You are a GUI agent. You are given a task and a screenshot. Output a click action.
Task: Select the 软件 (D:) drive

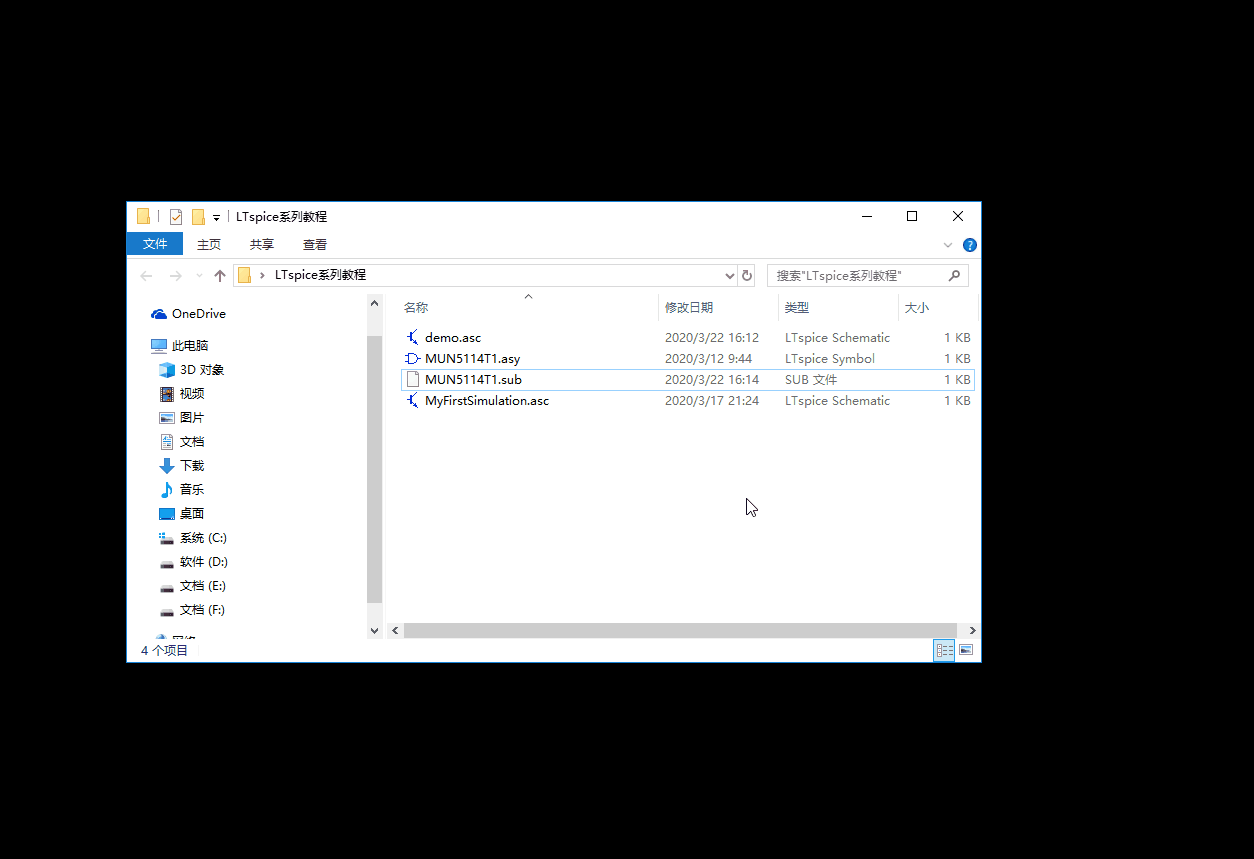193,562
